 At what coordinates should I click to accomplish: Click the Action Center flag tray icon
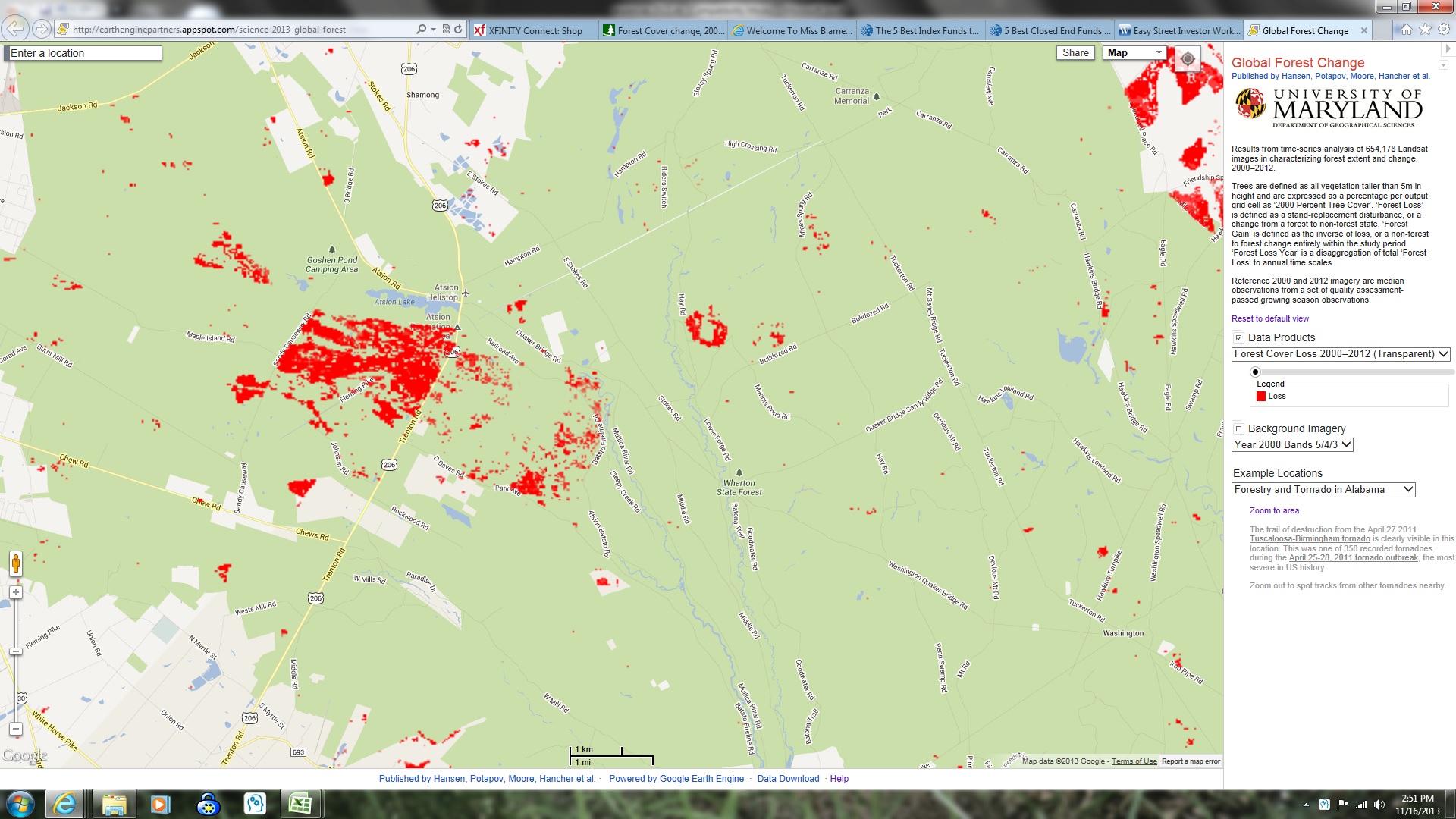[1342, 805]
